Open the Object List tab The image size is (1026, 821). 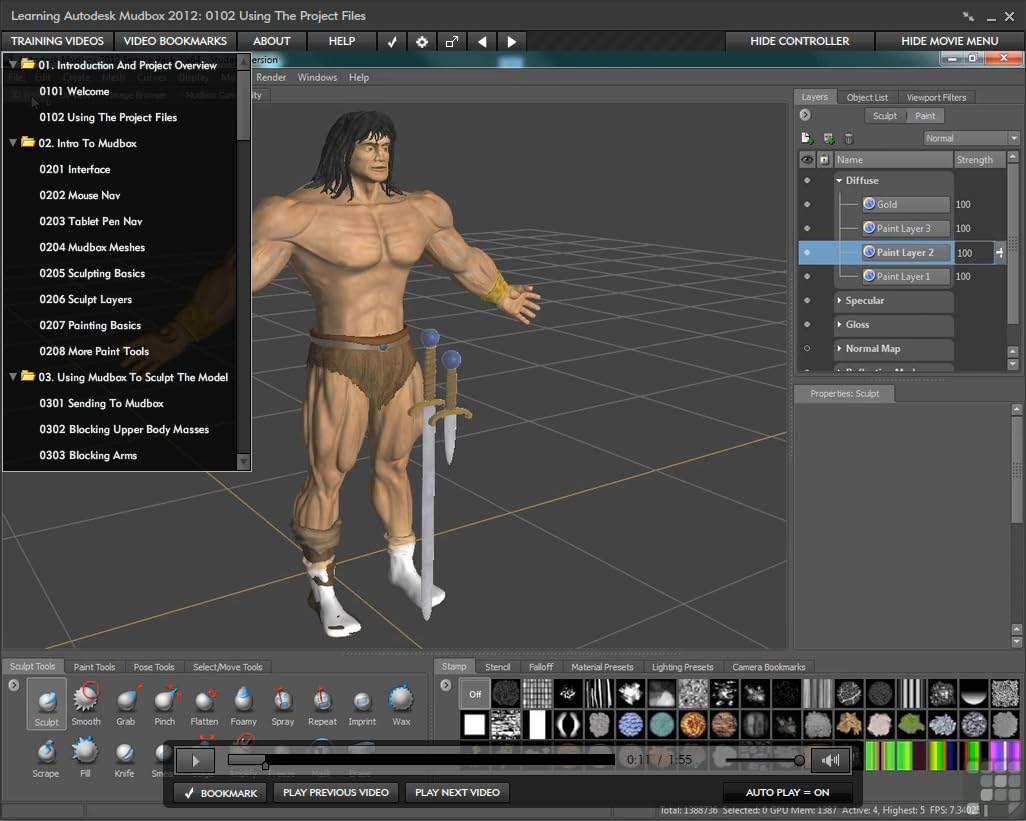[x=867, y=97]
